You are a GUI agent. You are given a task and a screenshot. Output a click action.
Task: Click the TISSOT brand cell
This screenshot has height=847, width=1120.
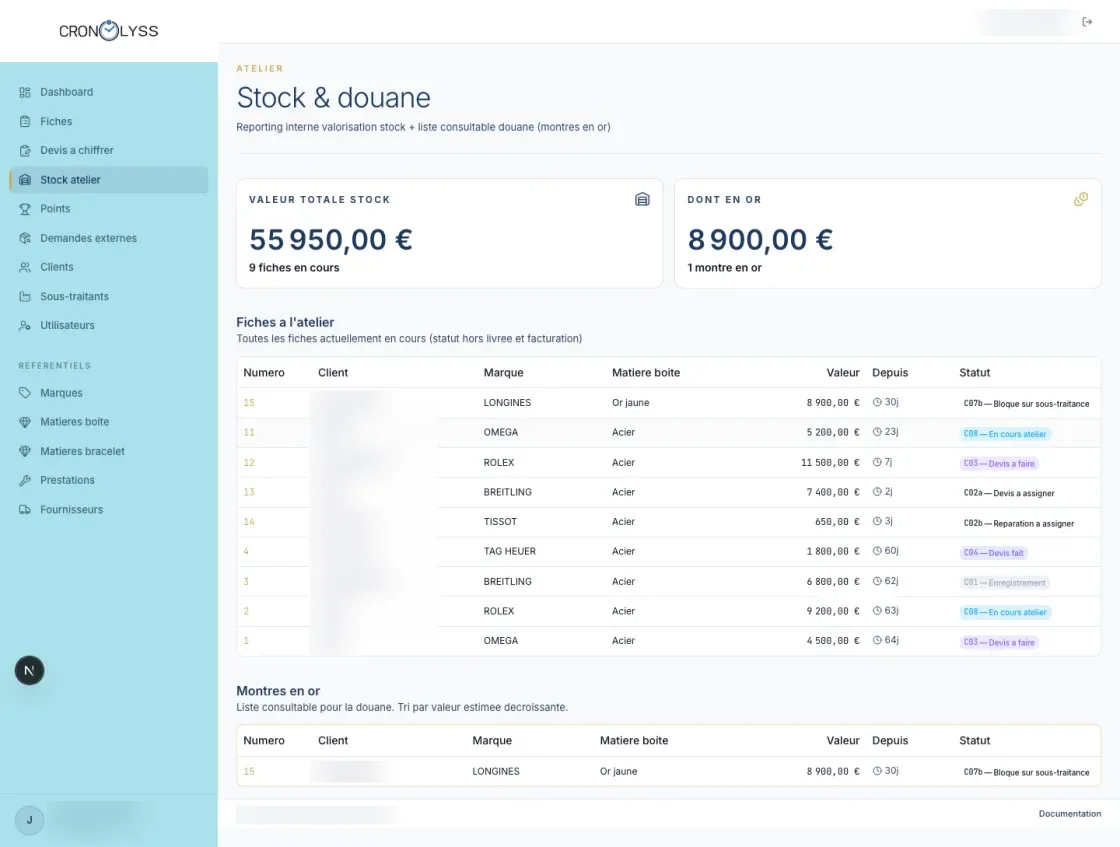tap(500, 522)
